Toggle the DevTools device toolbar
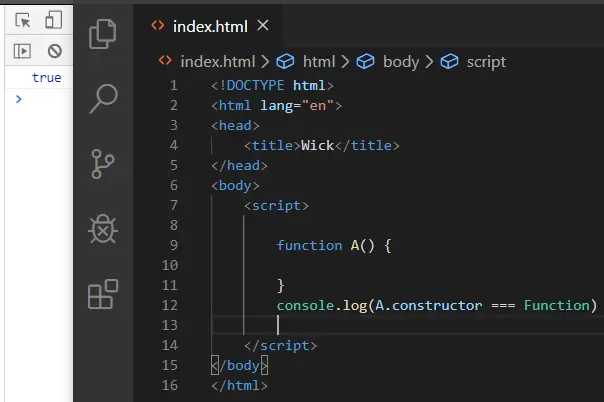Viewport: 604px width, 402px height. [54, 20]
